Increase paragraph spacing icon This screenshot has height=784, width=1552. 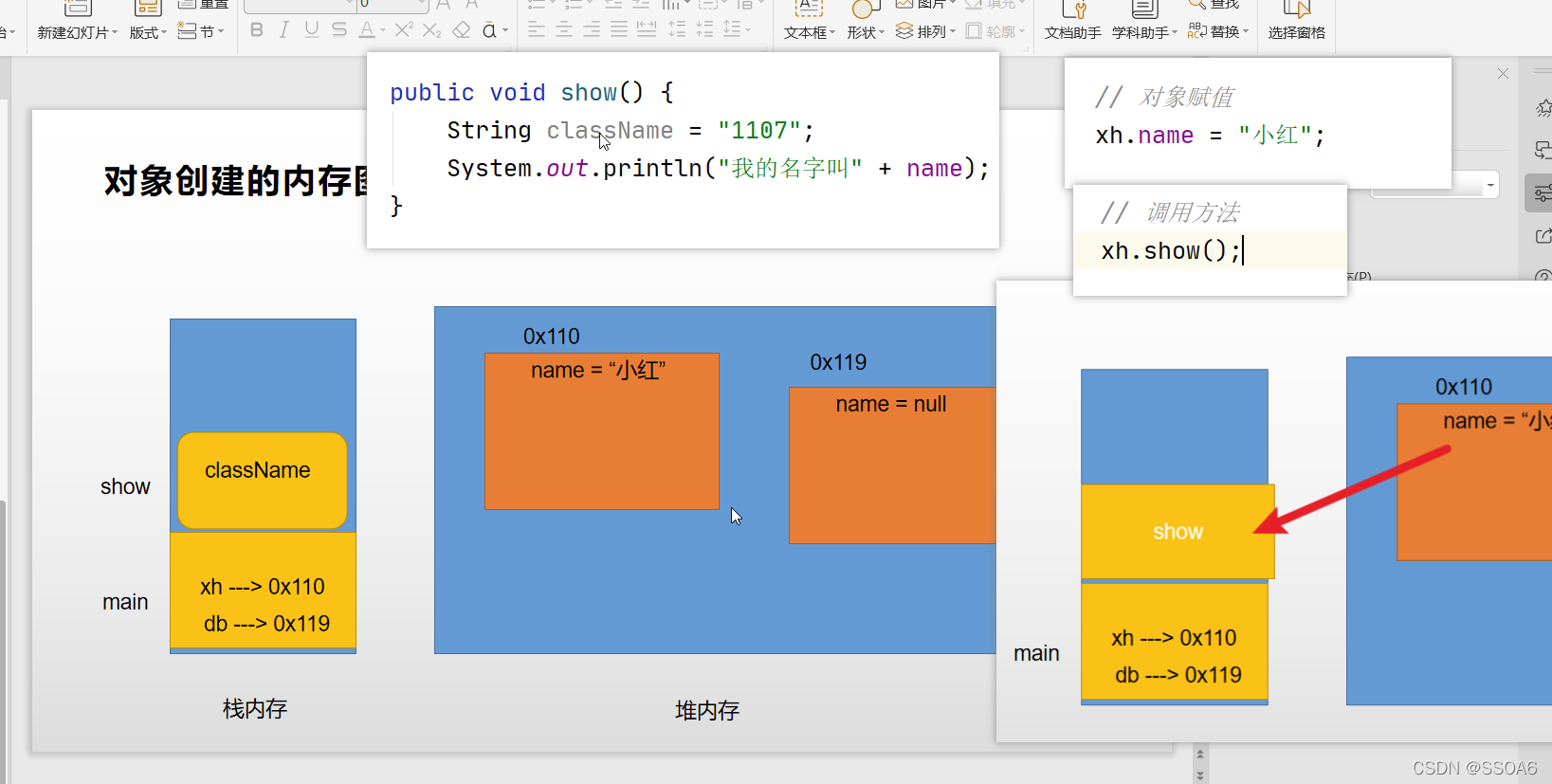(x=677, y=30)
